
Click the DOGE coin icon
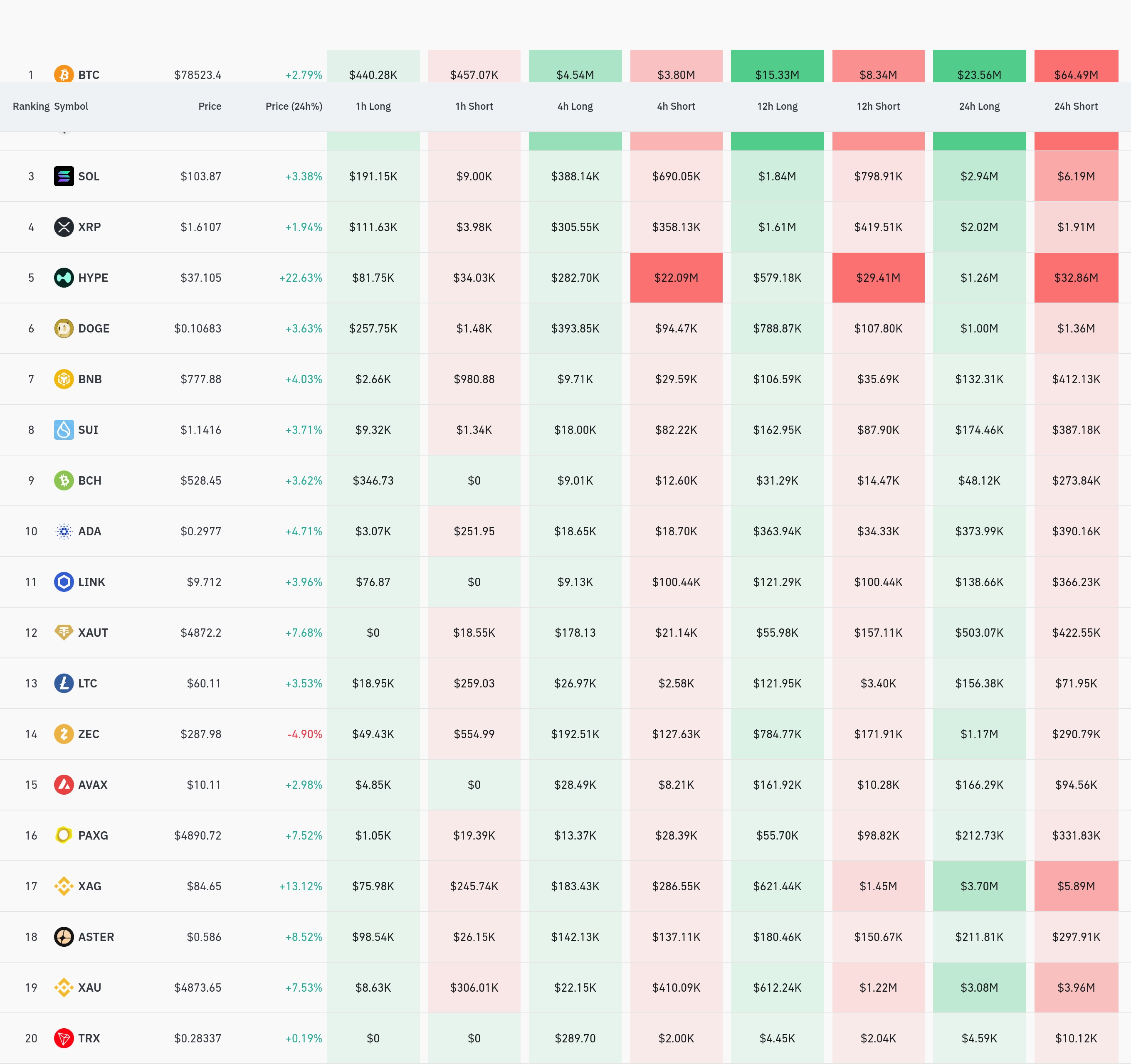(x=64, y=328)
